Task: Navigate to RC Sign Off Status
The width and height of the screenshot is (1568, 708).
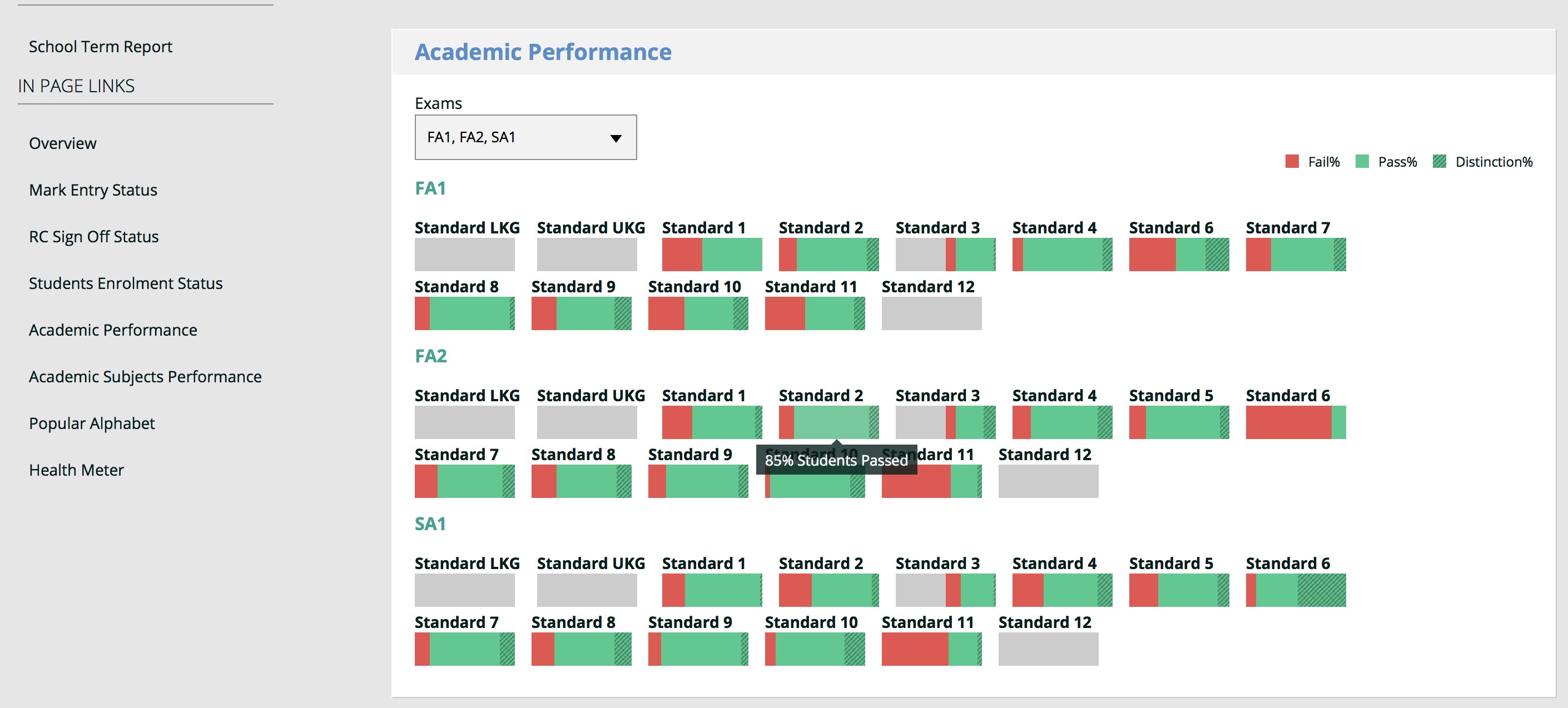Action: point(94,237)
